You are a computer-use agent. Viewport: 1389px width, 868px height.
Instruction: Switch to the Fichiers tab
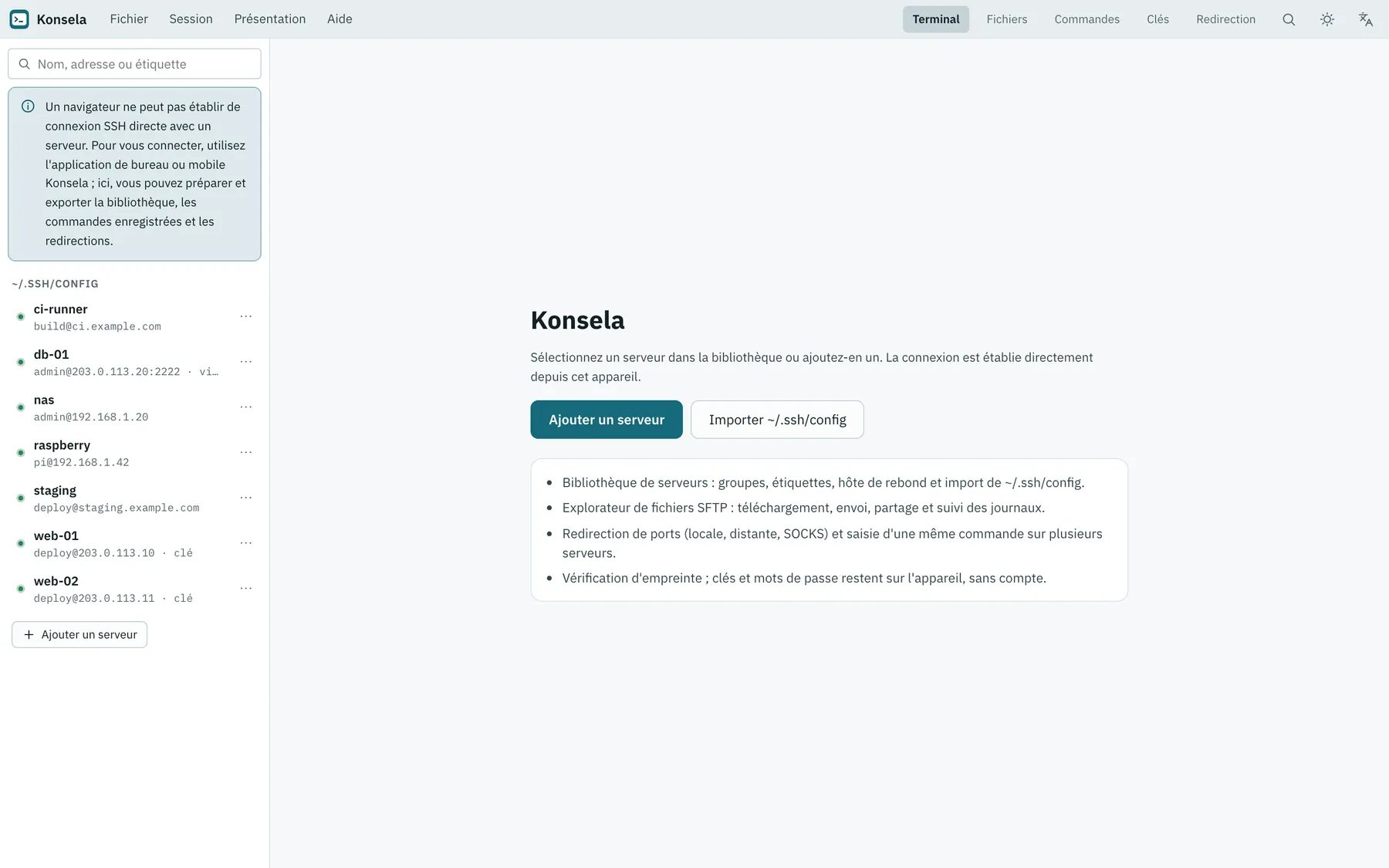[x=1007, y=19]
